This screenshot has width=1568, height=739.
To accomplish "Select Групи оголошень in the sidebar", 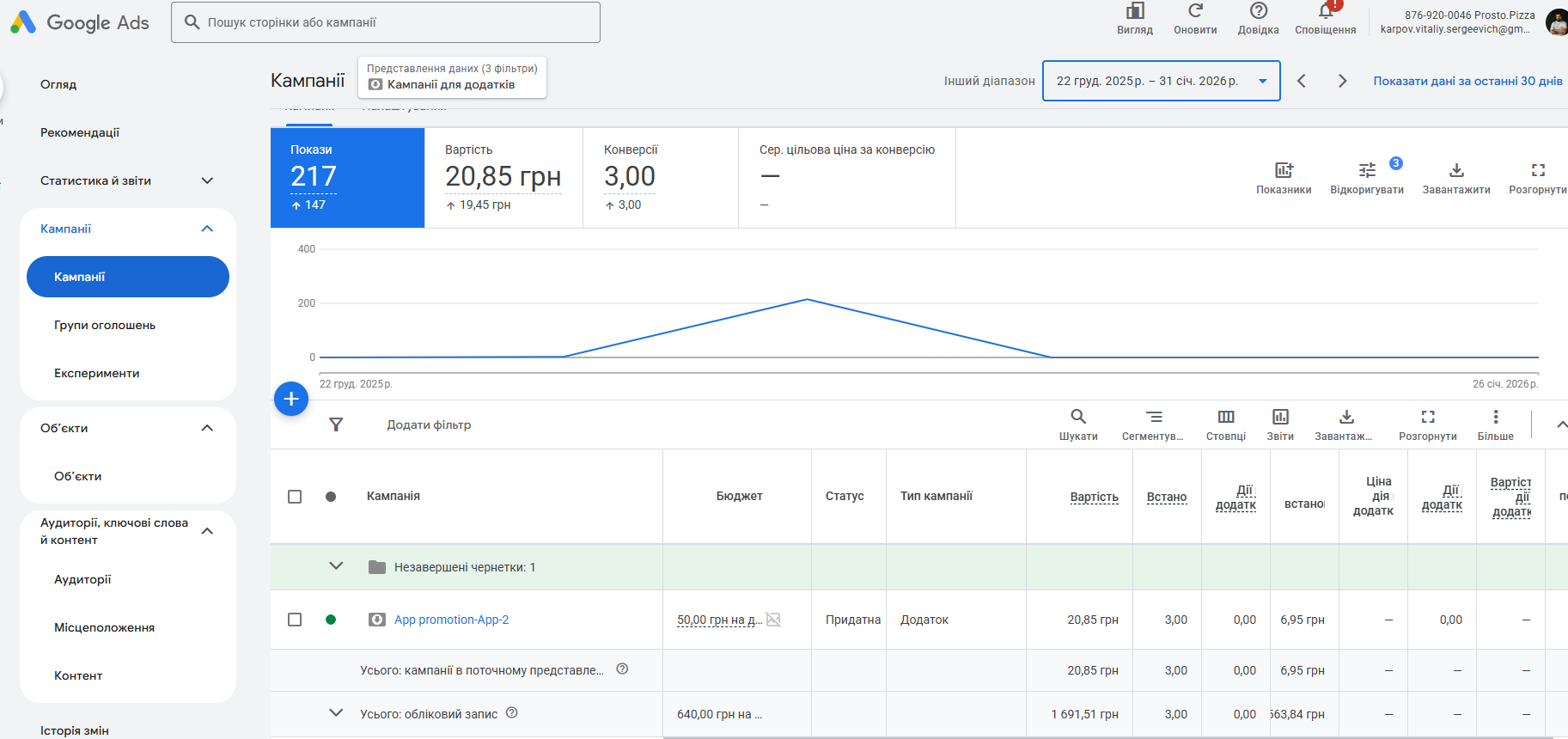I will (x=105, y=325).
